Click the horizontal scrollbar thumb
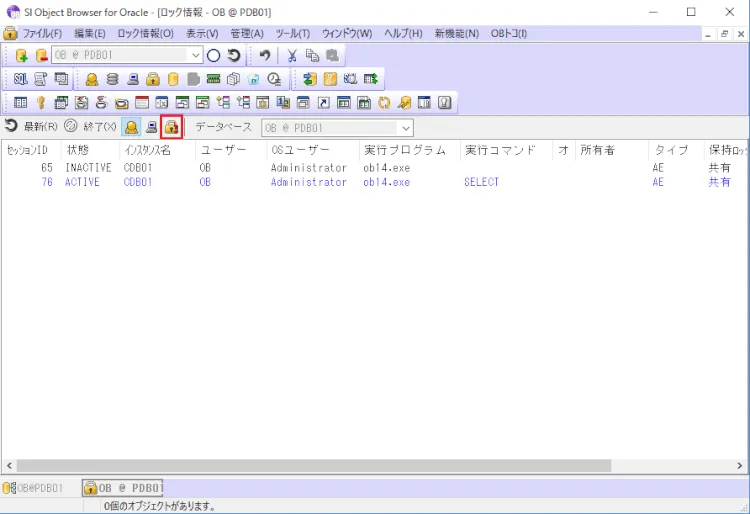The width and height of the screenshot is (750, 514). point(314,465)
